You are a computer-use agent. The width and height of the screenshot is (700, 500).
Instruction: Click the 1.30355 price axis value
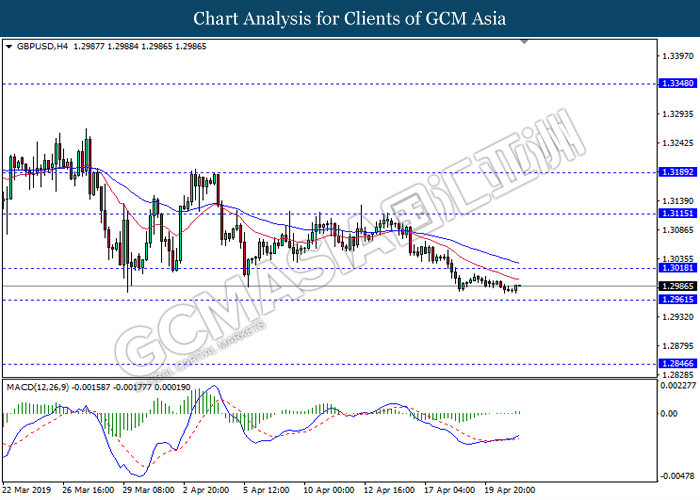(x=678, y=259)
